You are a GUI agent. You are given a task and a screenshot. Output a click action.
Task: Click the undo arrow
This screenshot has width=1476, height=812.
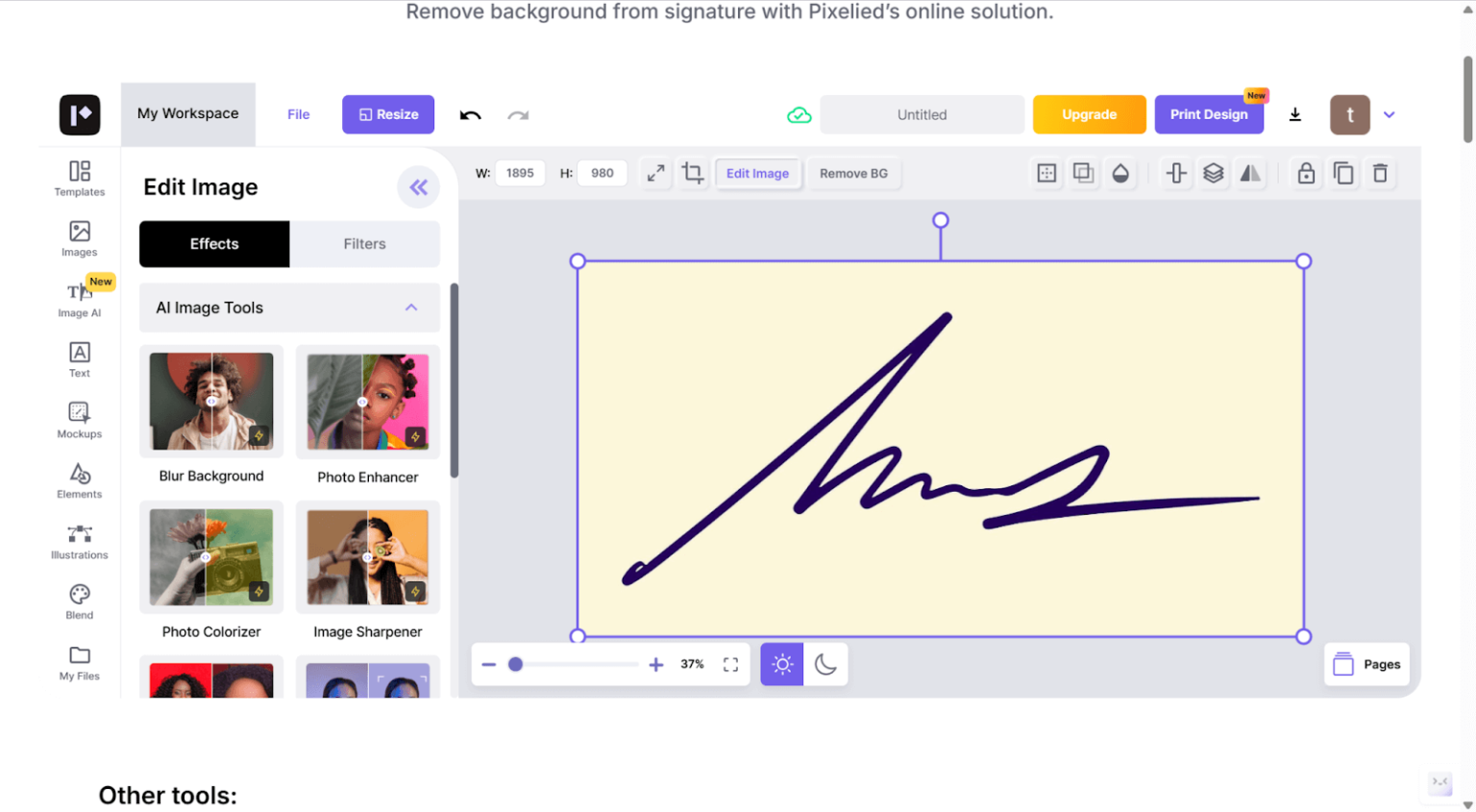[470, 115]
